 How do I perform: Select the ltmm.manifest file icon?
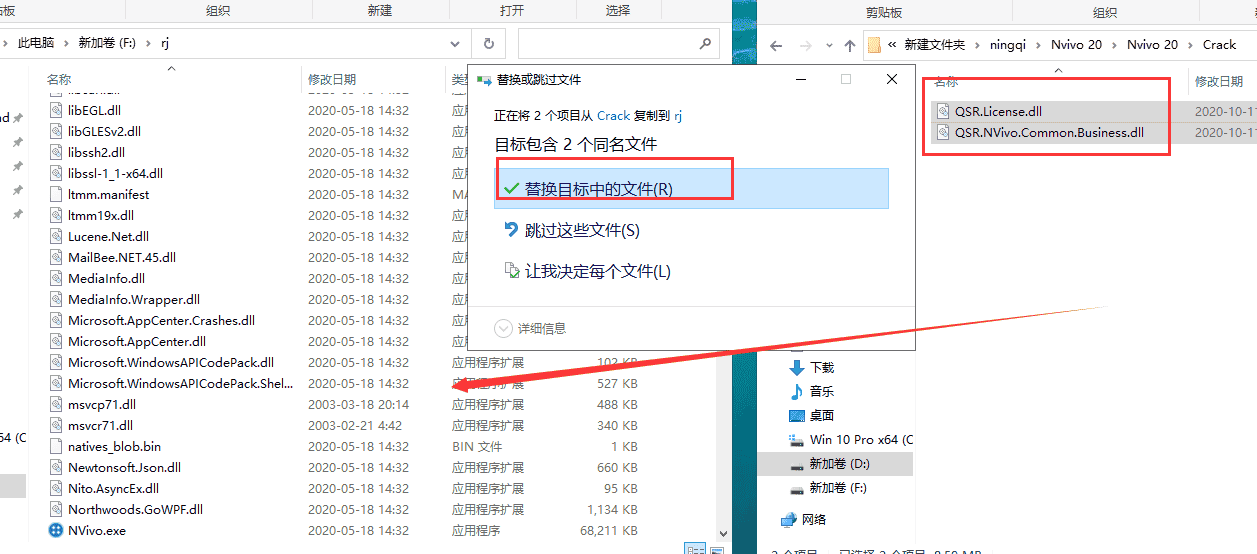pos(56,194)
